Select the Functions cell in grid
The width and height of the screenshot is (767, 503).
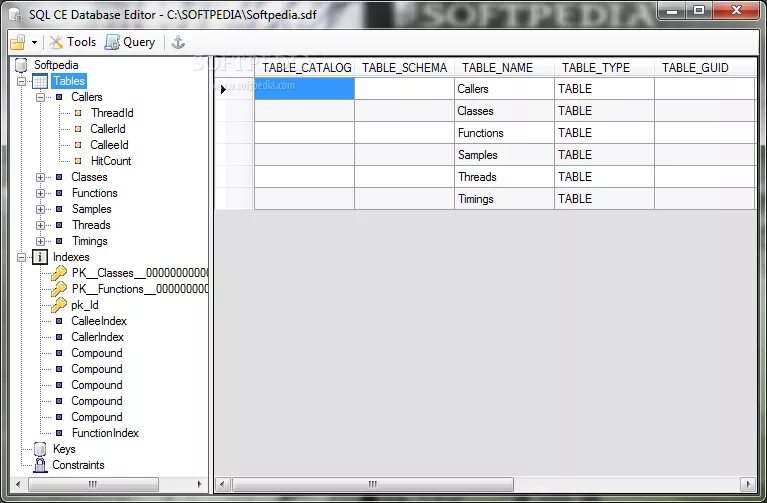(504, 133)
